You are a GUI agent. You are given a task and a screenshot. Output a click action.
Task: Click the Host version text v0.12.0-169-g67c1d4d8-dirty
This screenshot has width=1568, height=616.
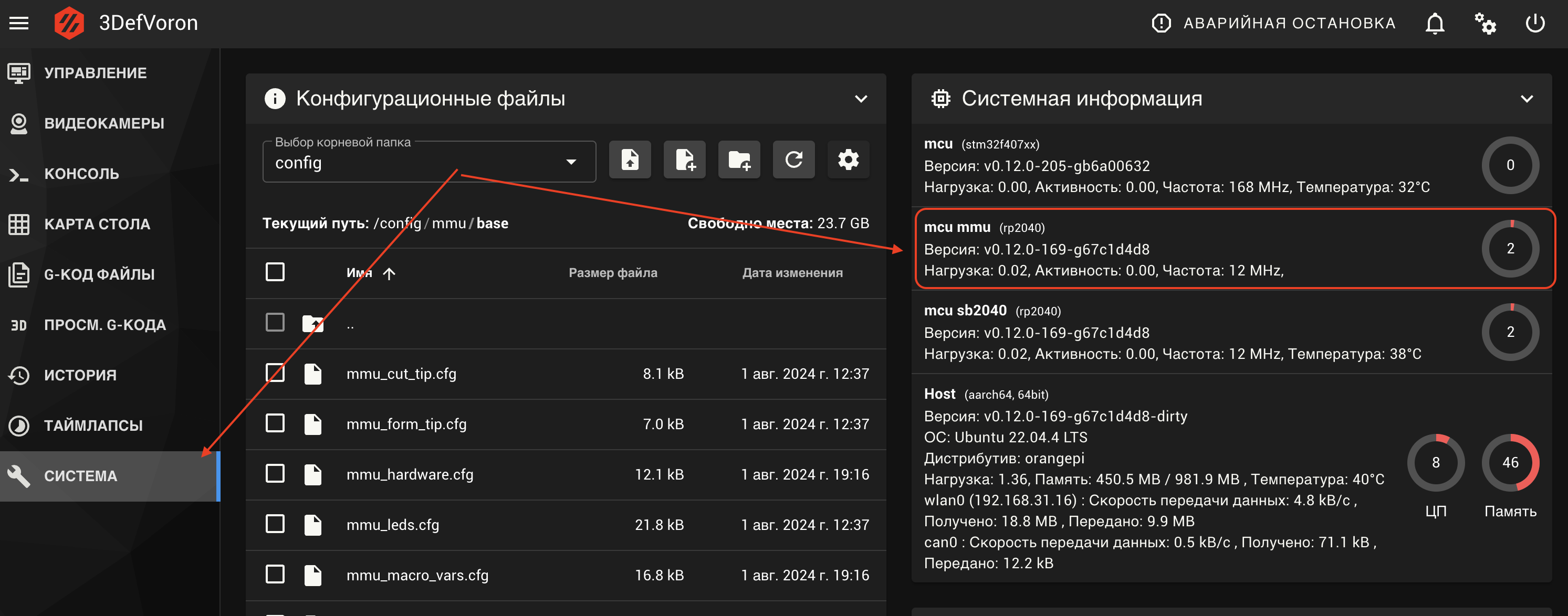(x=1085, y=417)
